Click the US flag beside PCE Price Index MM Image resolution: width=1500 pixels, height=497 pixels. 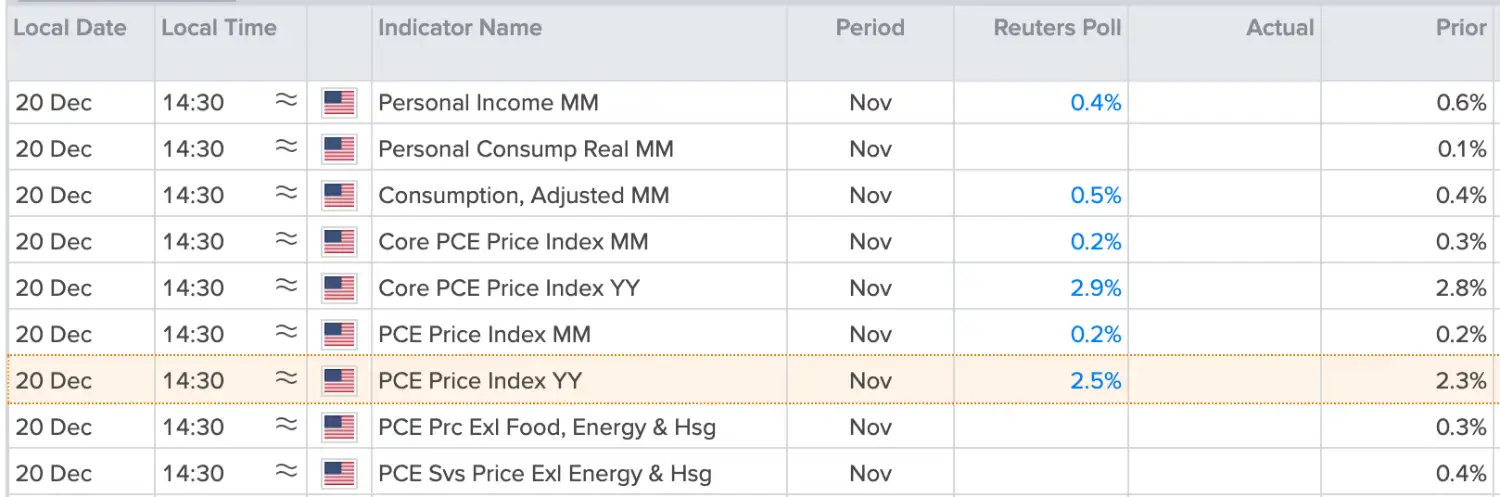(339, 334)
